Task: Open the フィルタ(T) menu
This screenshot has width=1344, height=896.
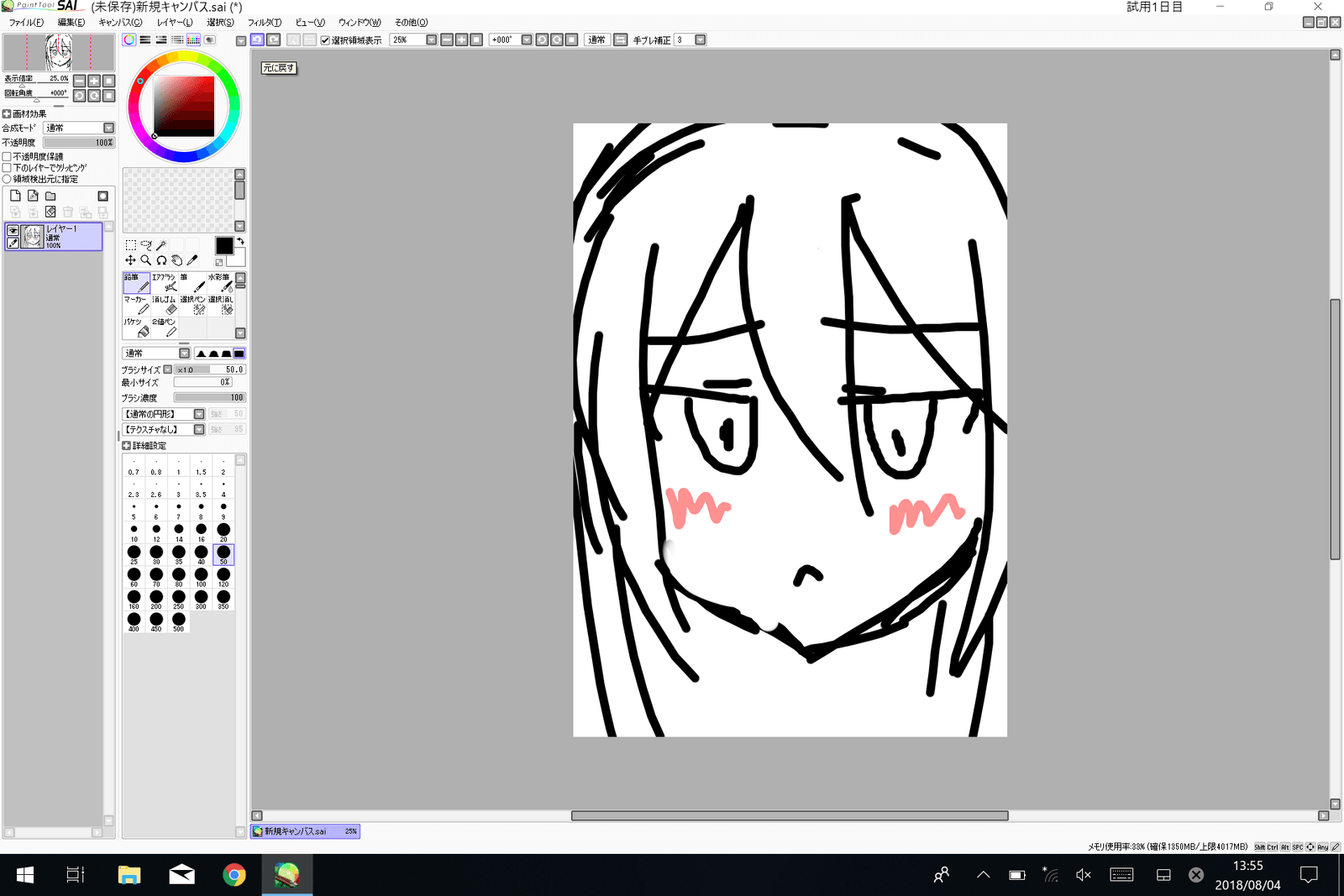Action: tap(264, 23)
